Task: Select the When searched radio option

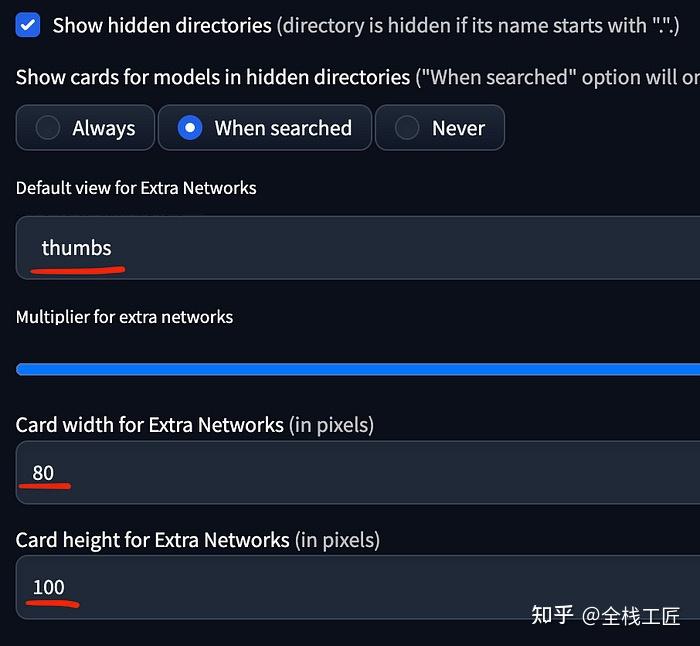Action: [x=265, y=128]
